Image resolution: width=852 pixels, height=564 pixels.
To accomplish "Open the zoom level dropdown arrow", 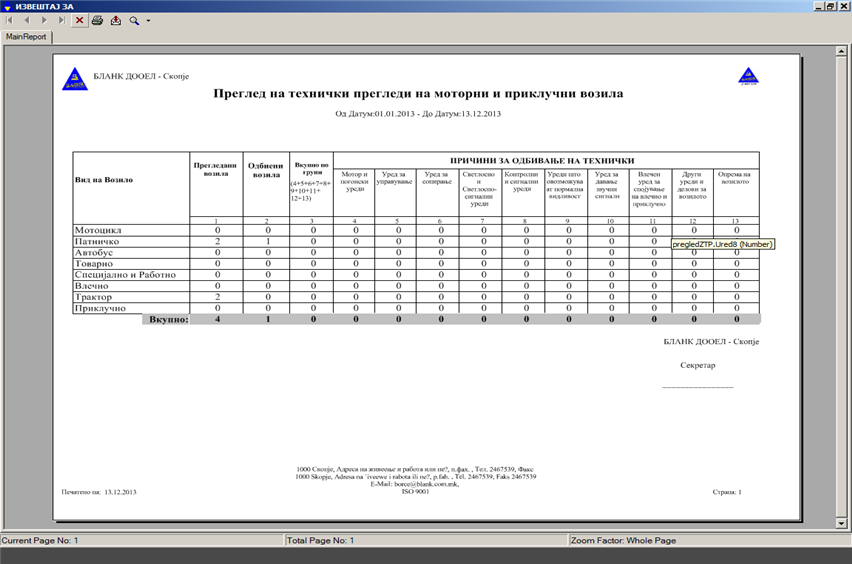I will 148,20.
